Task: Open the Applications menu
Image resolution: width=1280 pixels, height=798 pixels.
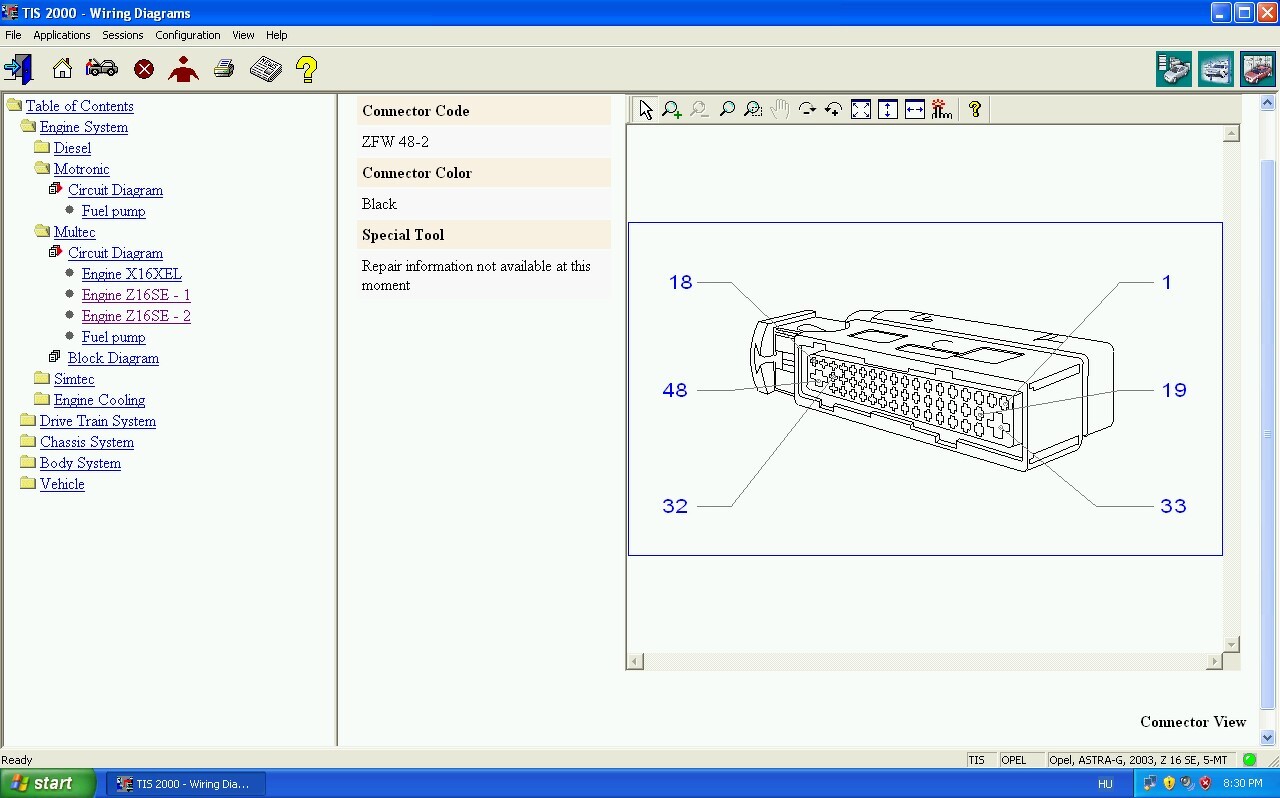Action: pyautogui.click(x=62, y=35)
